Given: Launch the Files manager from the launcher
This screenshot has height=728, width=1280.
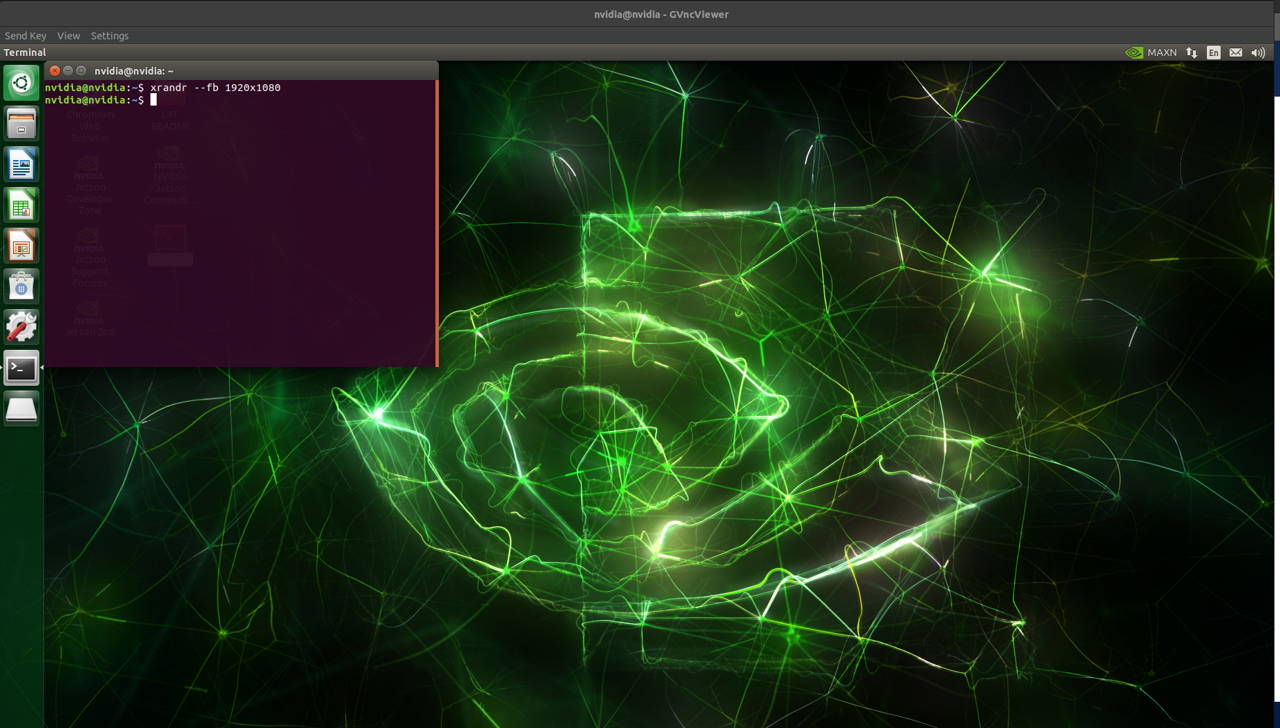Looking at the screenshot, I should click(21, 123).
